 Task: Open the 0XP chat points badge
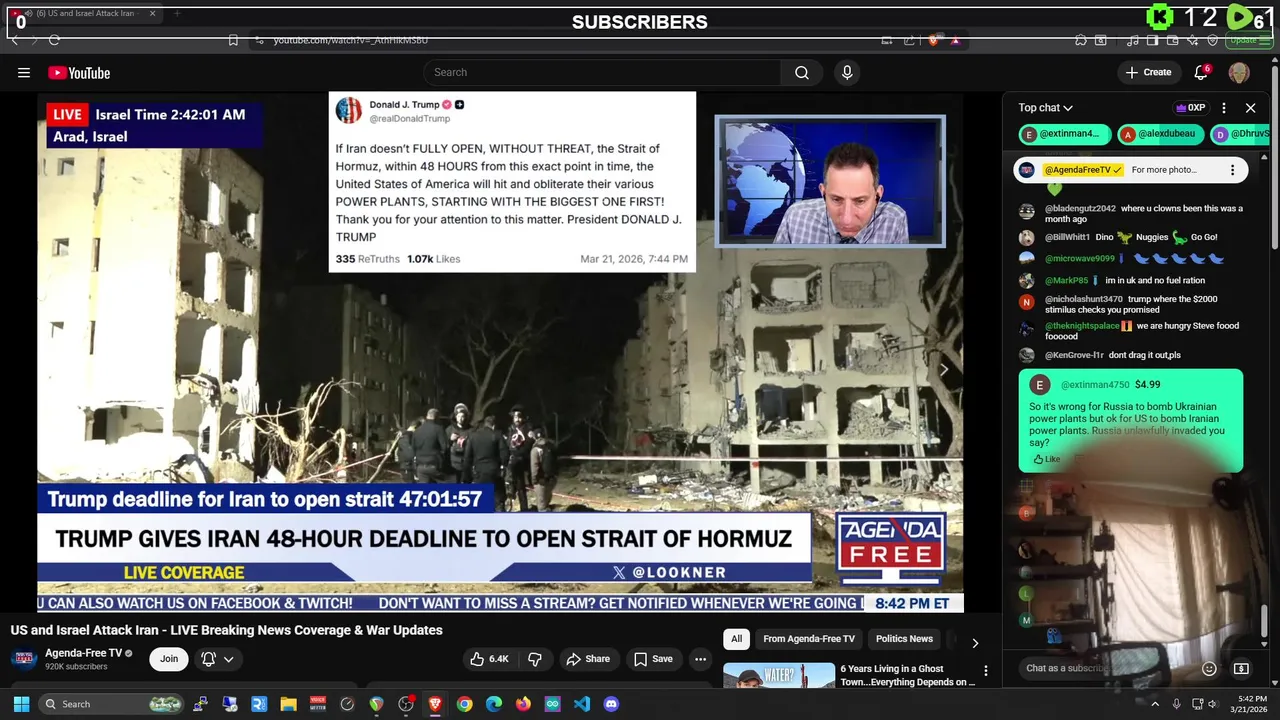point(1190,108)
